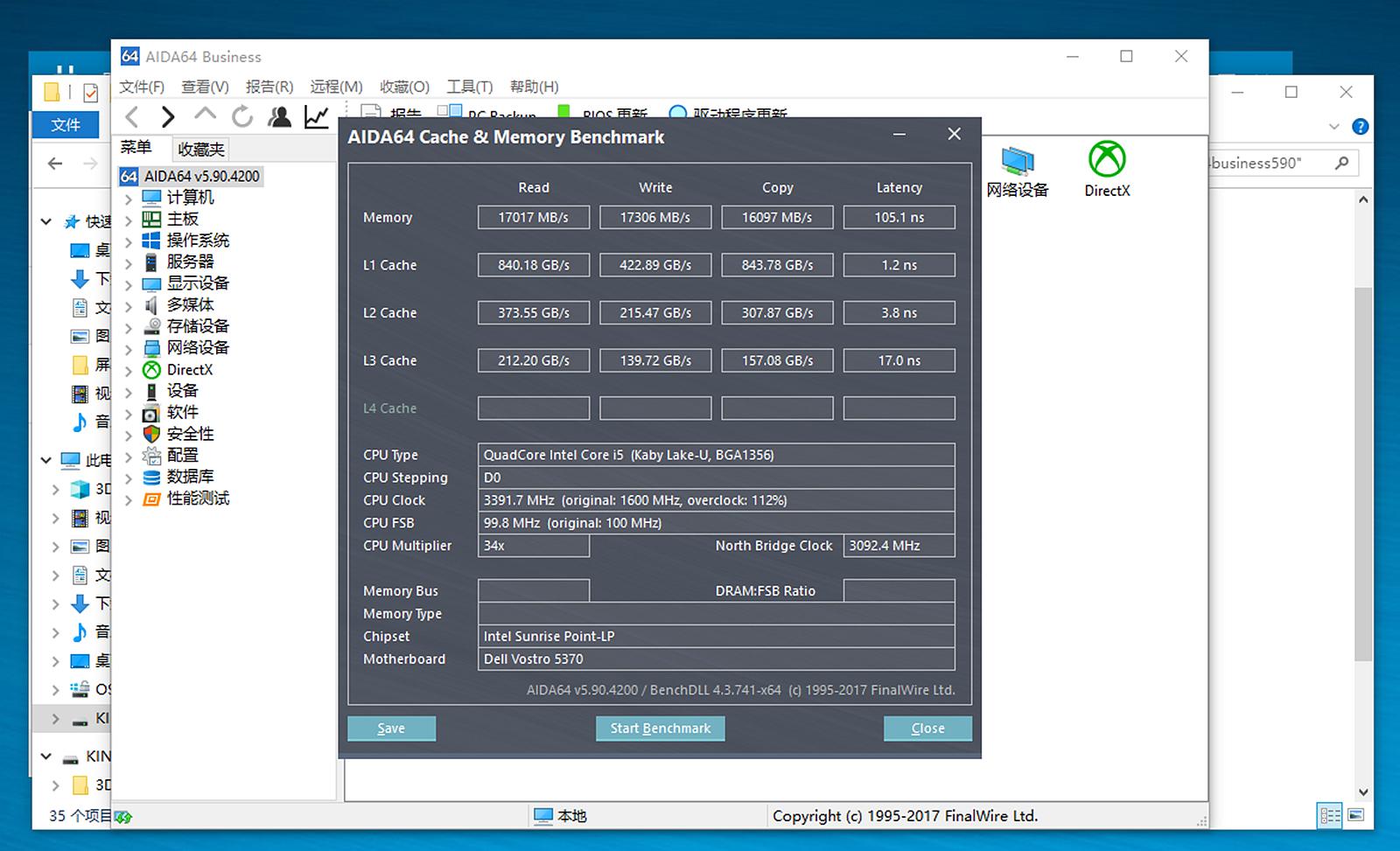The height and width of the screenshot is (851, 1400).
Task: Expand the 设备 tree node
Action: pyautogui.click(x=129, y=392)
